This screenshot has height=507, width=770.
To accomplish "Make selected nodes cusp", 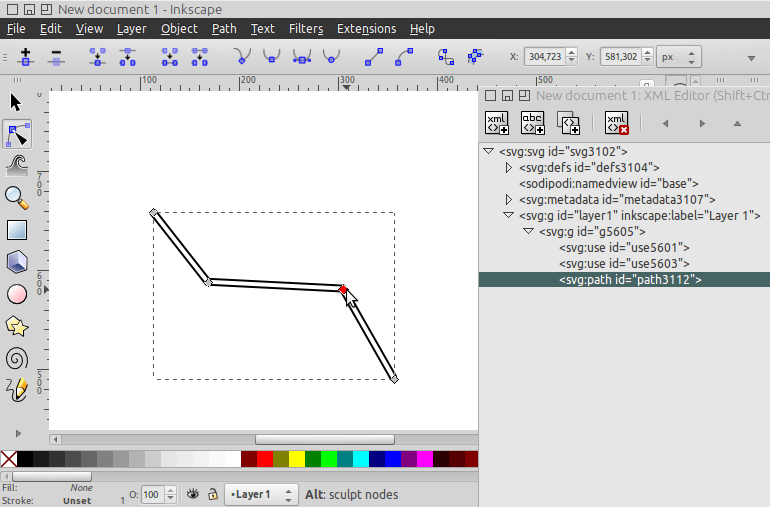I will coord(242,56).
